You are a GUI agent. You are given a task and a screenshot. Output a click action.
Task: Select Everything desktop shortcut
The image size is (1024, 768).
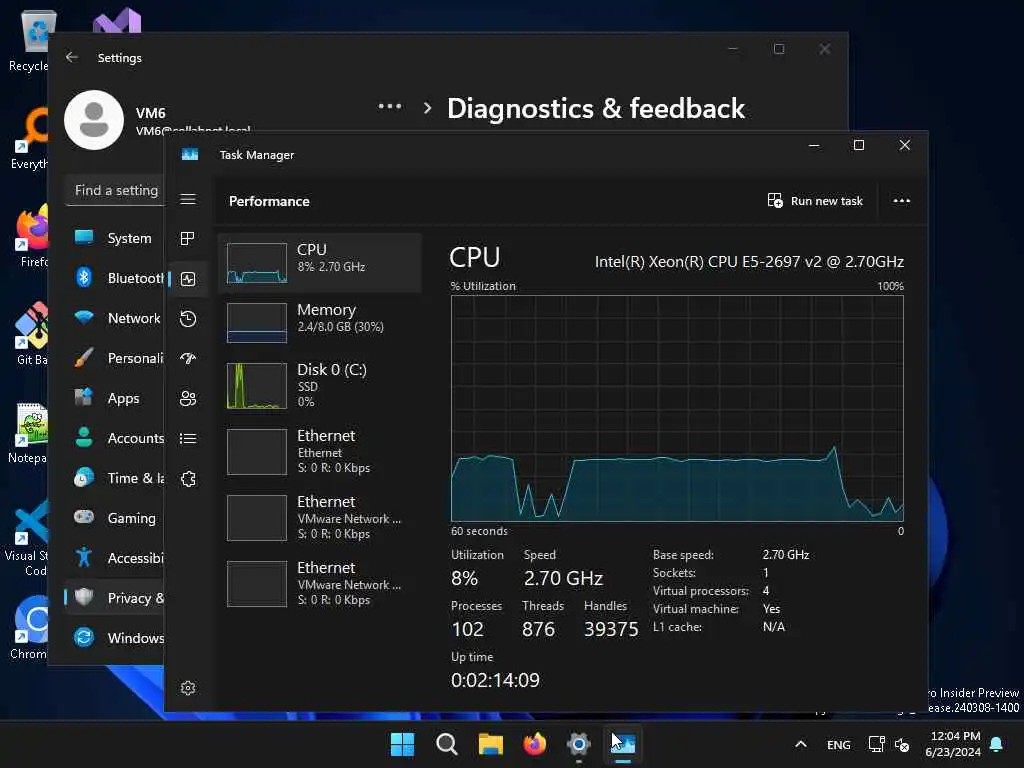point(30,138)
